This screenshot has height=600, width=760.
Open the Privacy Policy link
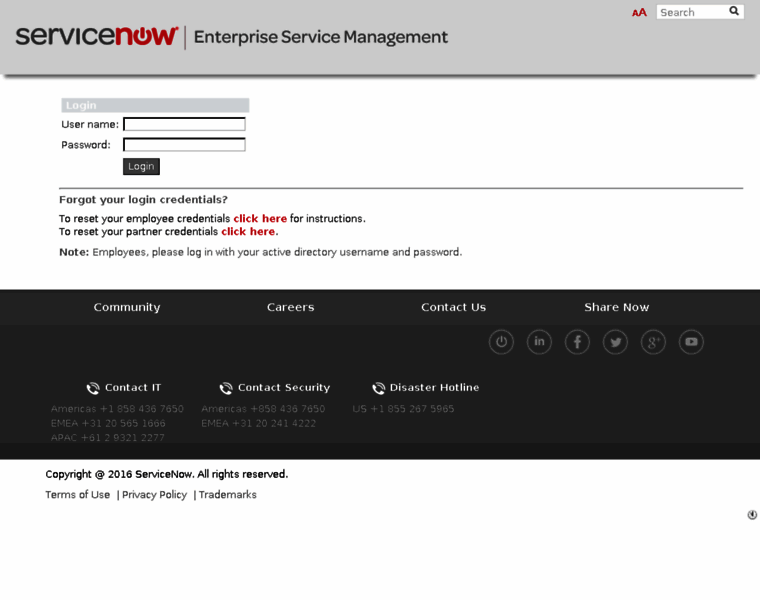click(x=154, y=495)
